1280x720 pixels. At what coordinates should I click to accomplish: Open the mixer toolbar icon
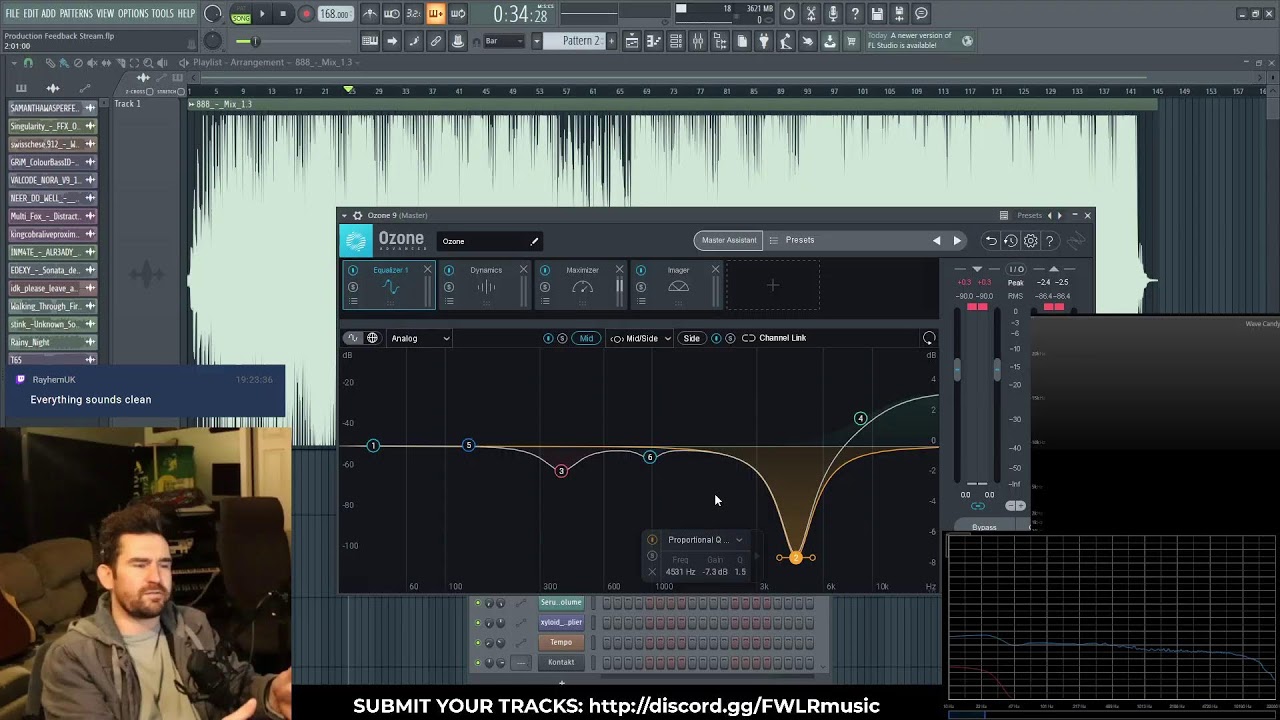point(698,41)
